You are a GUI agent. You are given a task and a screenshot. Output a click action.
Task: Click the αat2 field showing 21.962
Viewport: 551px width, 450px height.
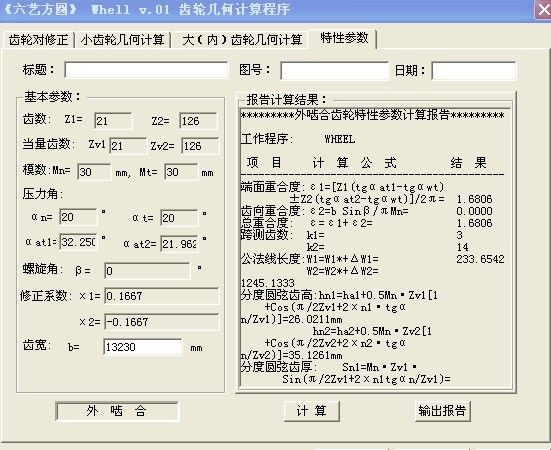tap(179, 243)
